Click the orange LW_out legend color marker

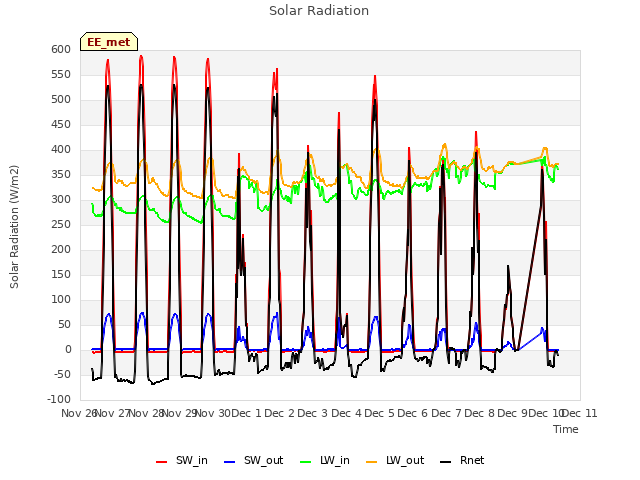372,462
